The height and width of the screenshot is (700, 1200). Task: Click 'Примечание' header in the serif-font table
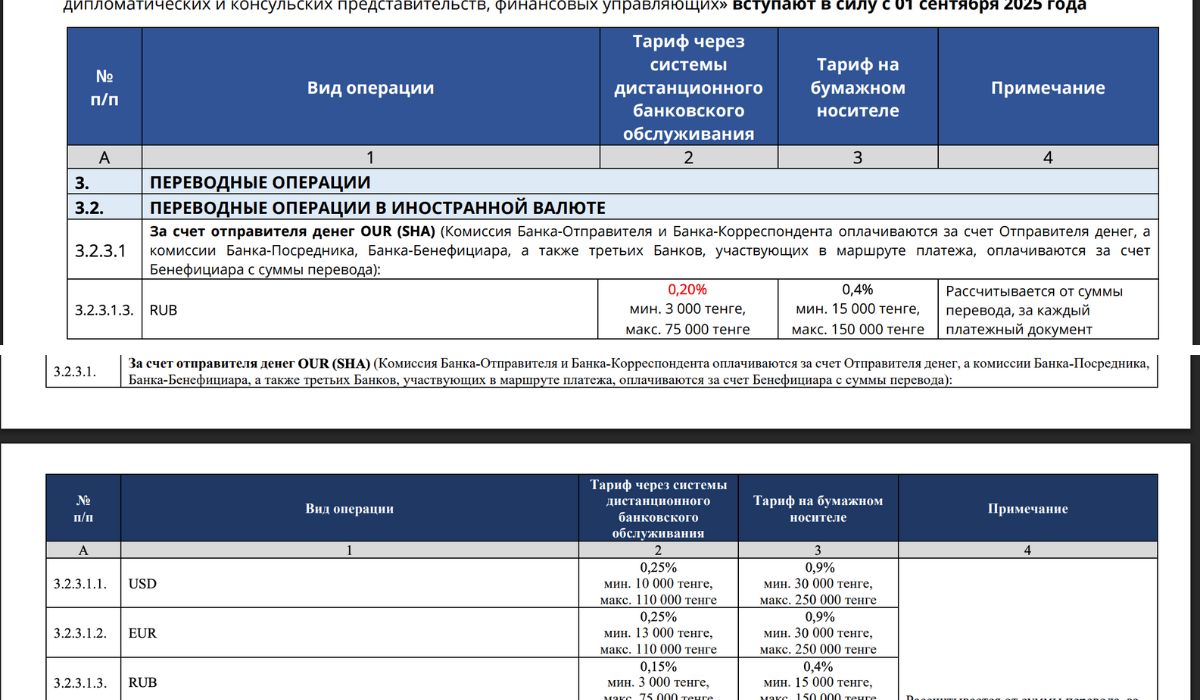[x=1028, y=509]
